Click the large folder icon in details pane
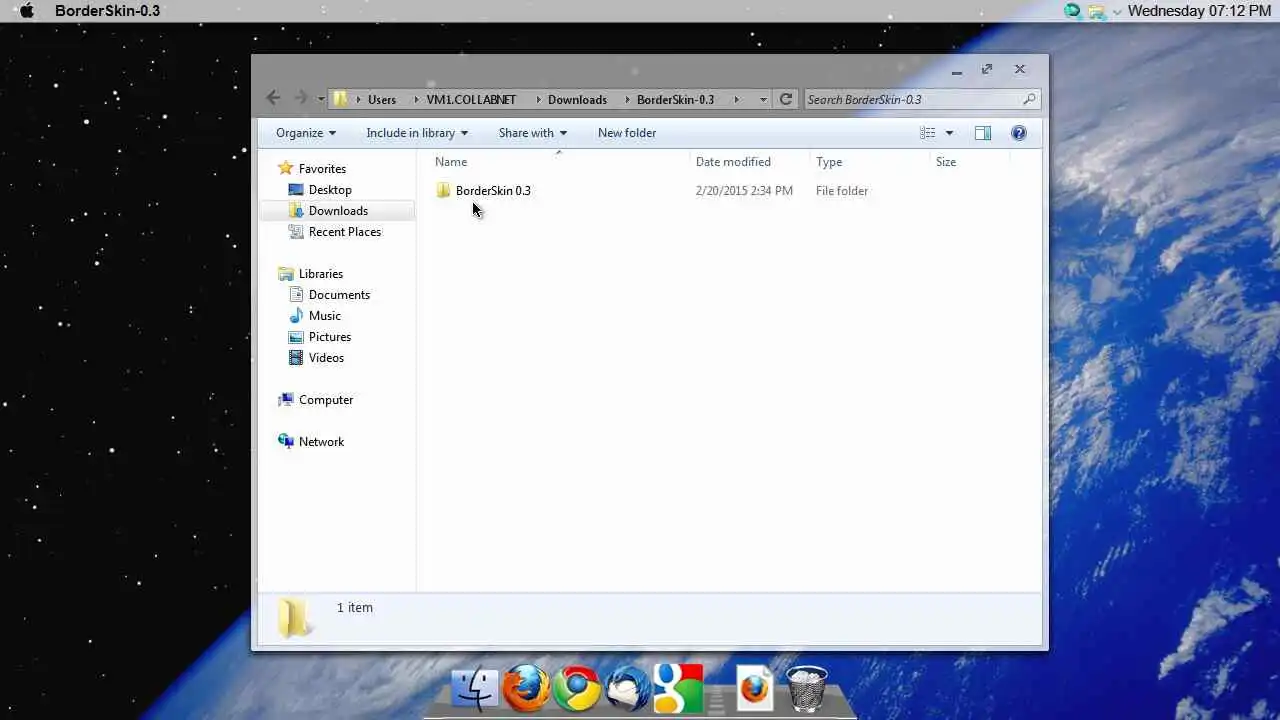This screenshot has width=1280, height=720. [x=294, y=618]
